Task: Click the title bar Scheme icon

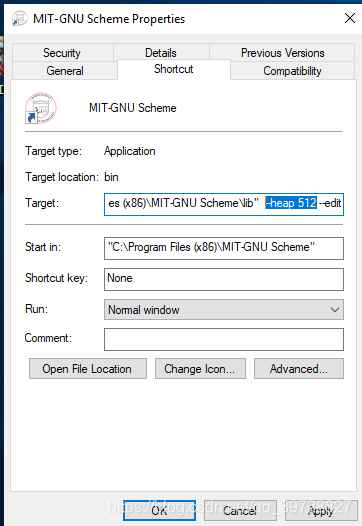Action: (19, 18)
